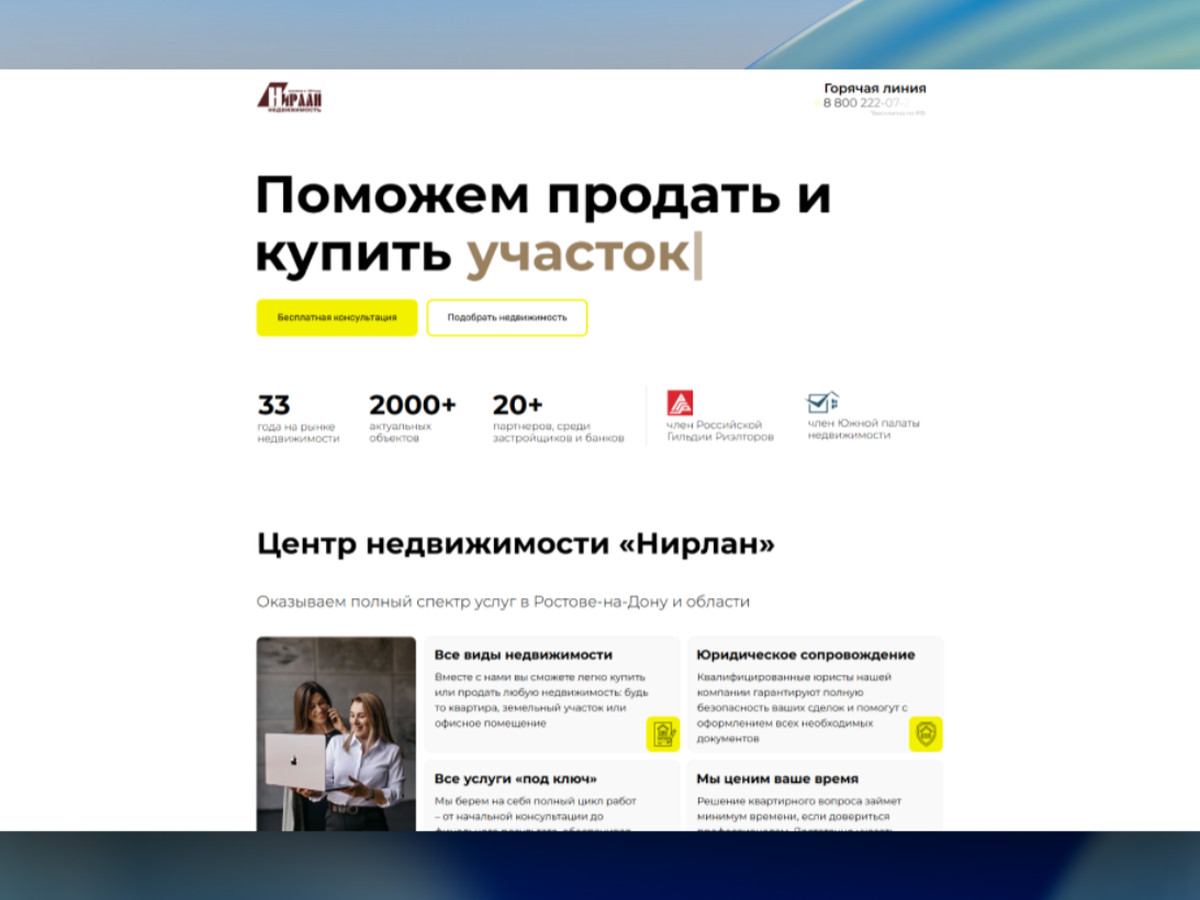Click description starting Решение квартирного вопроса займет

click(x=799, y=812)
